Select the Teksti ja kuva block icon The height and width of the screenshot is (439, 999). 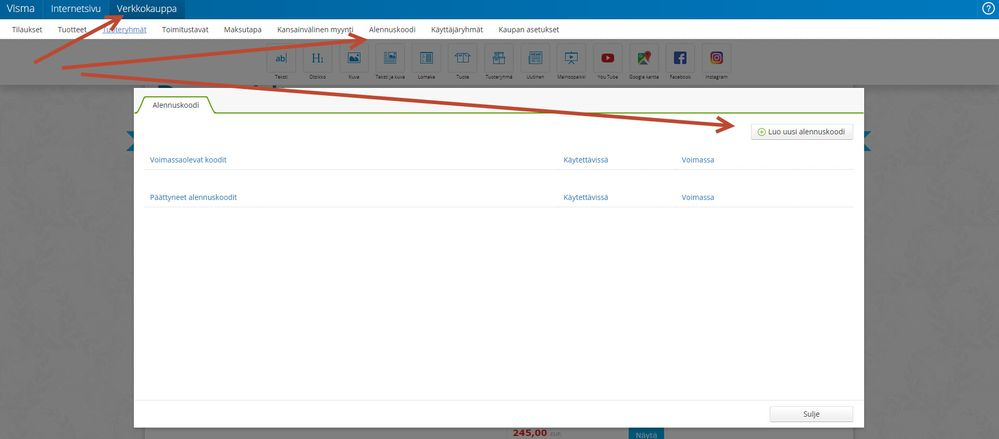(390, 58)
